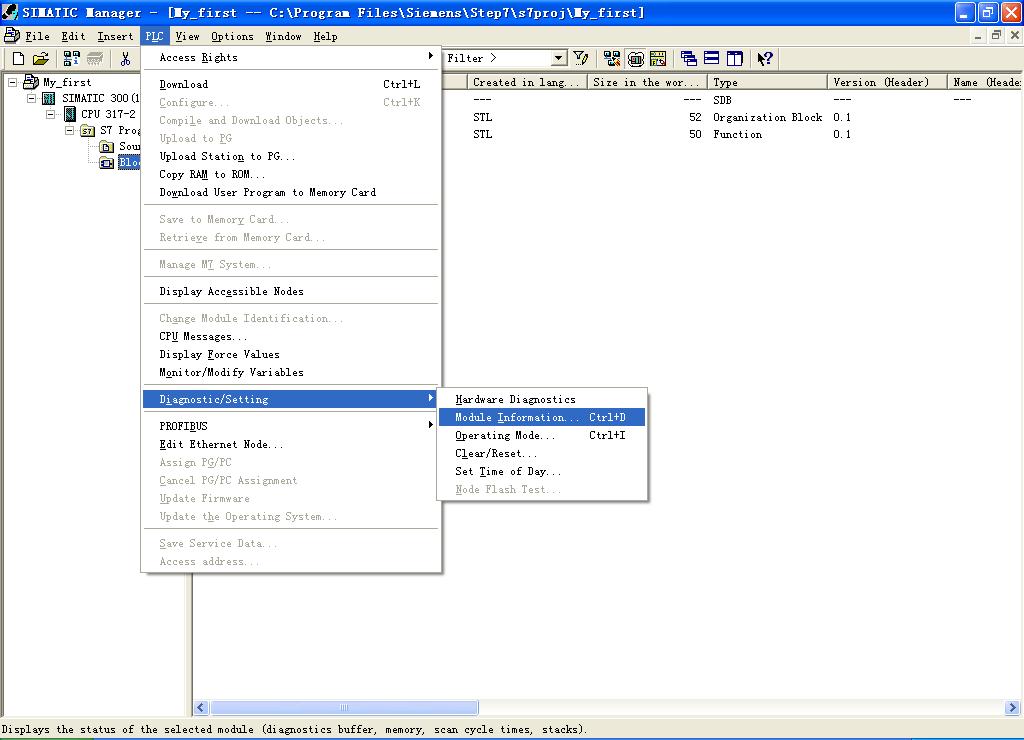Click the toolbar icon left of Cascade windows
Screen dimensions: 1024x740
pyautogui.click(x=658, y=59)
